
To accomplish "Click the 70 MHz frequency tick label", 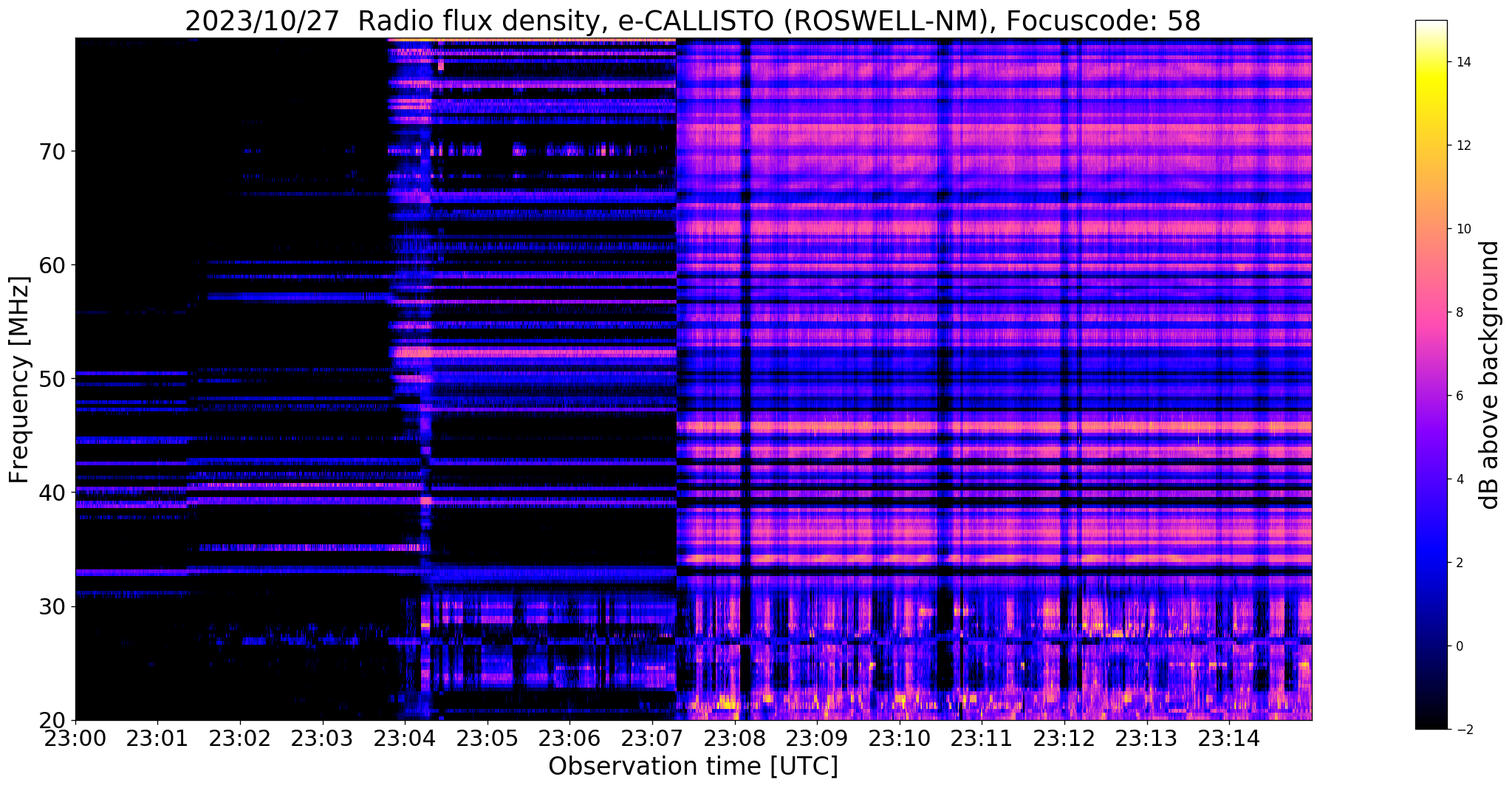I will point(51,151).
